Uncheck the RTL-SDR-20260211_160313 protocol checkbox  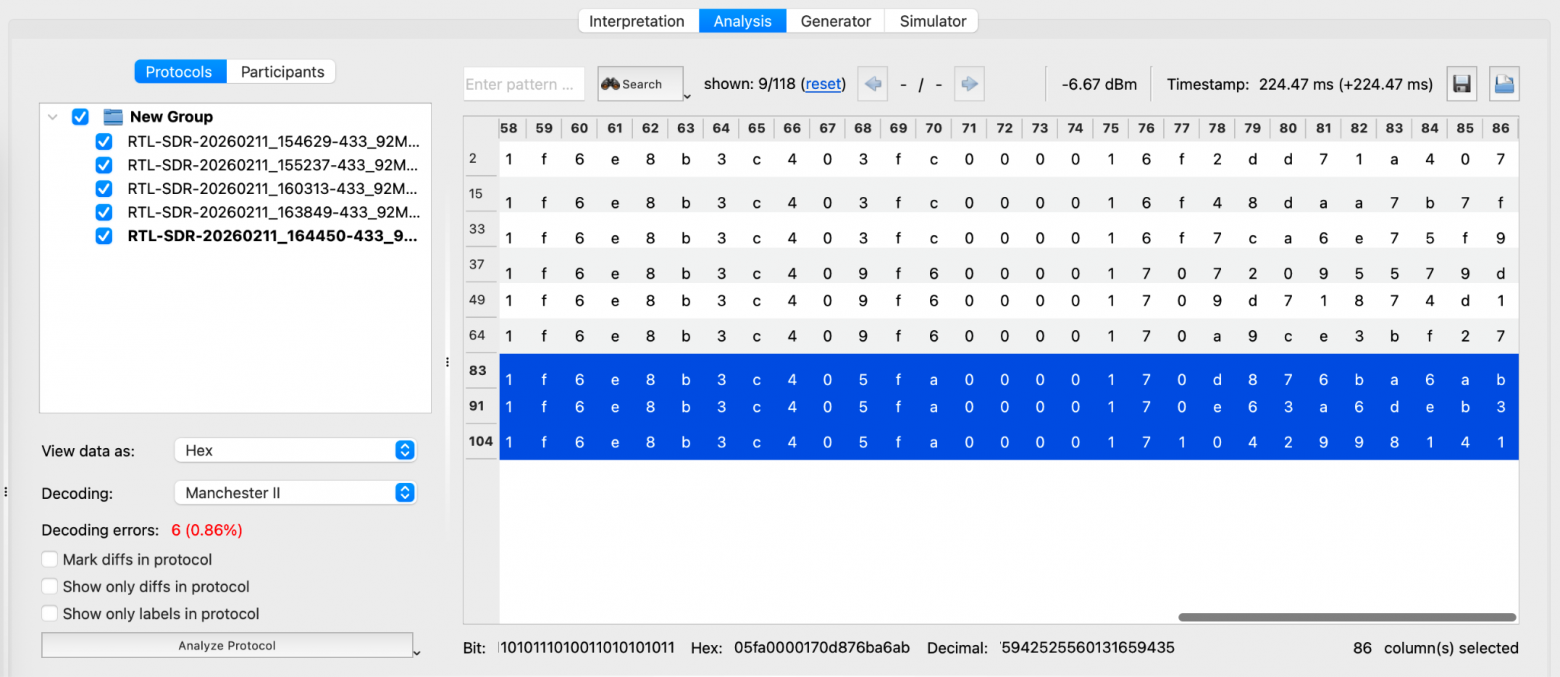[104, 189]
